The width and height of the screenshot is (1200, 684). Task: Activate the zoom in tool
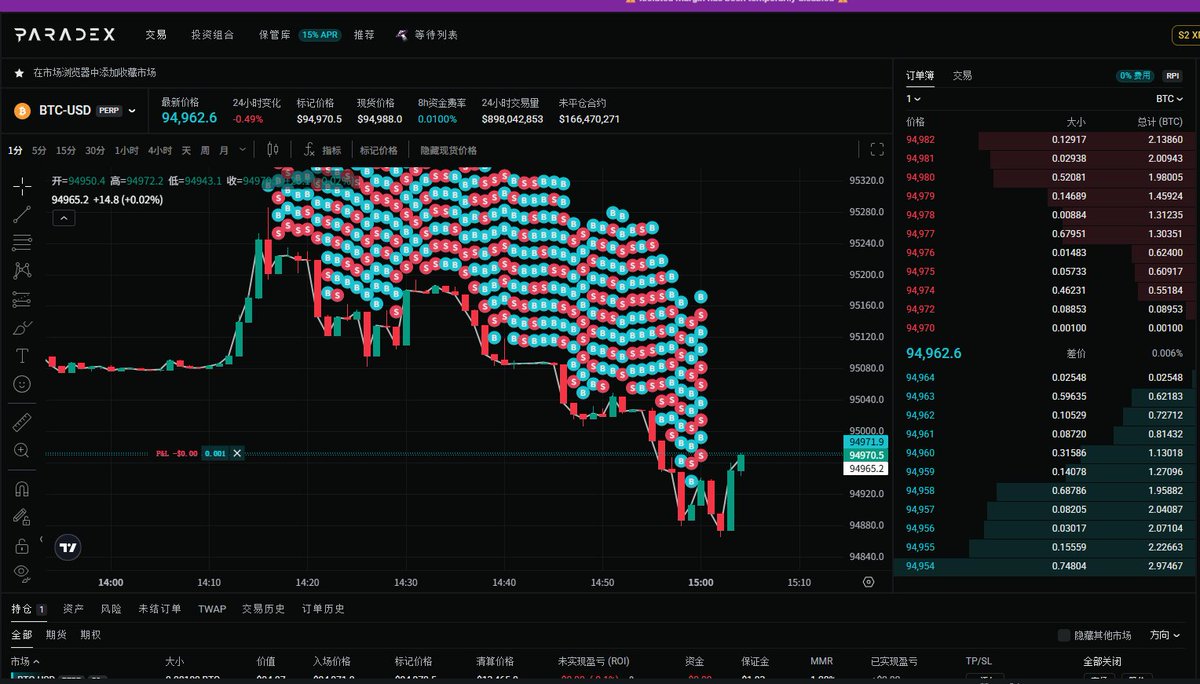[22, 451]
